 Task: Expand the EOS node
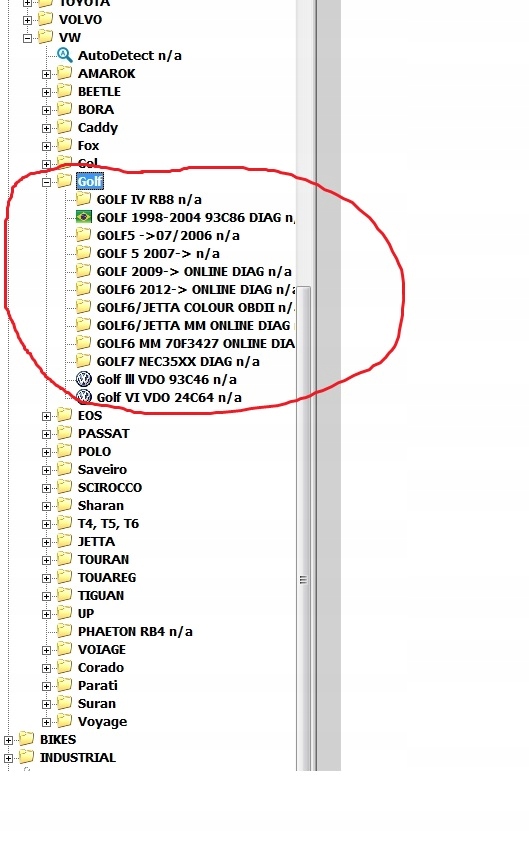coord(46,416)
